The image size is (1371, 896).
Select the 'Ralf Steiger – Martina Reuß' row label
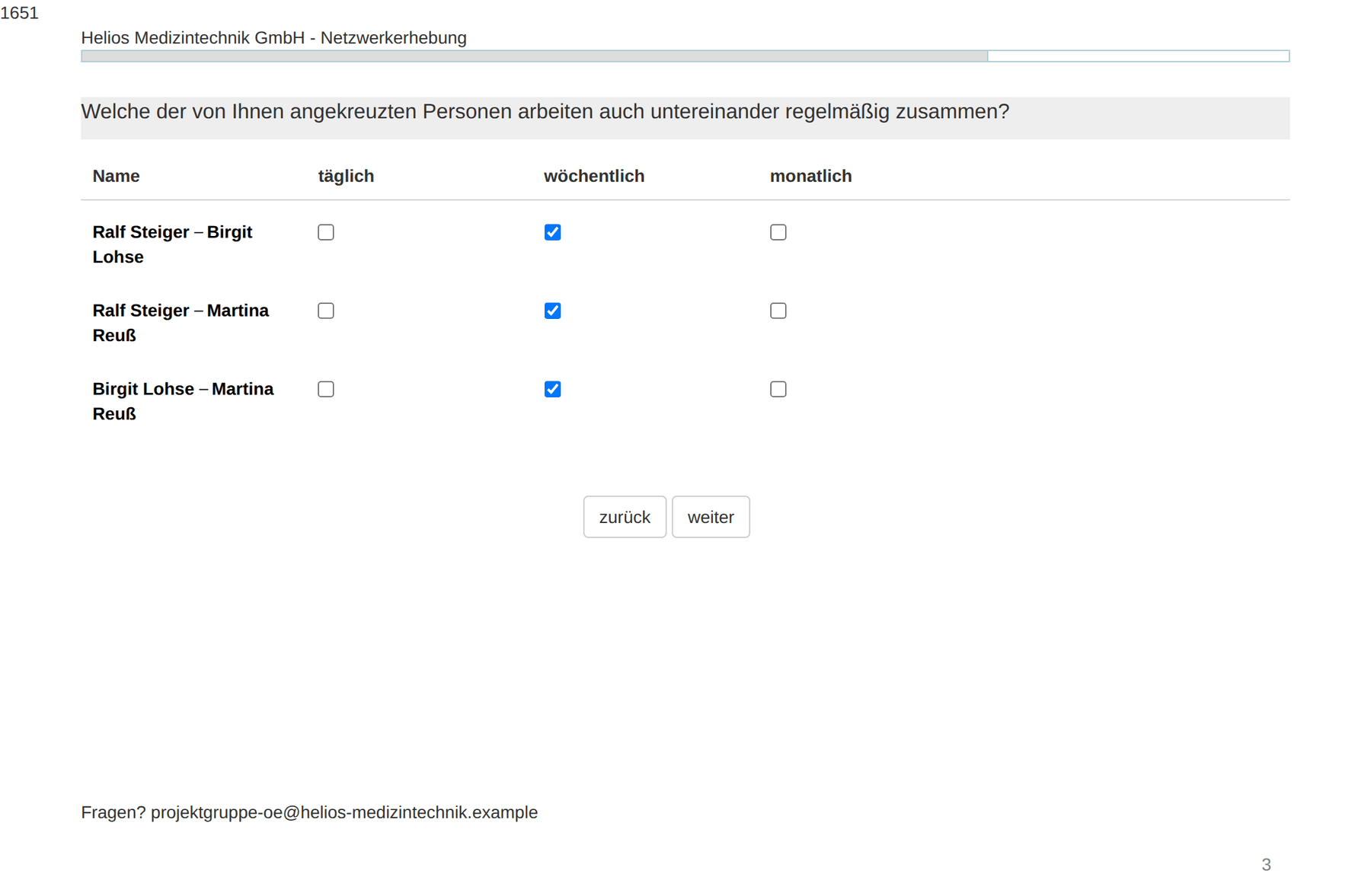tap(181, 323)
